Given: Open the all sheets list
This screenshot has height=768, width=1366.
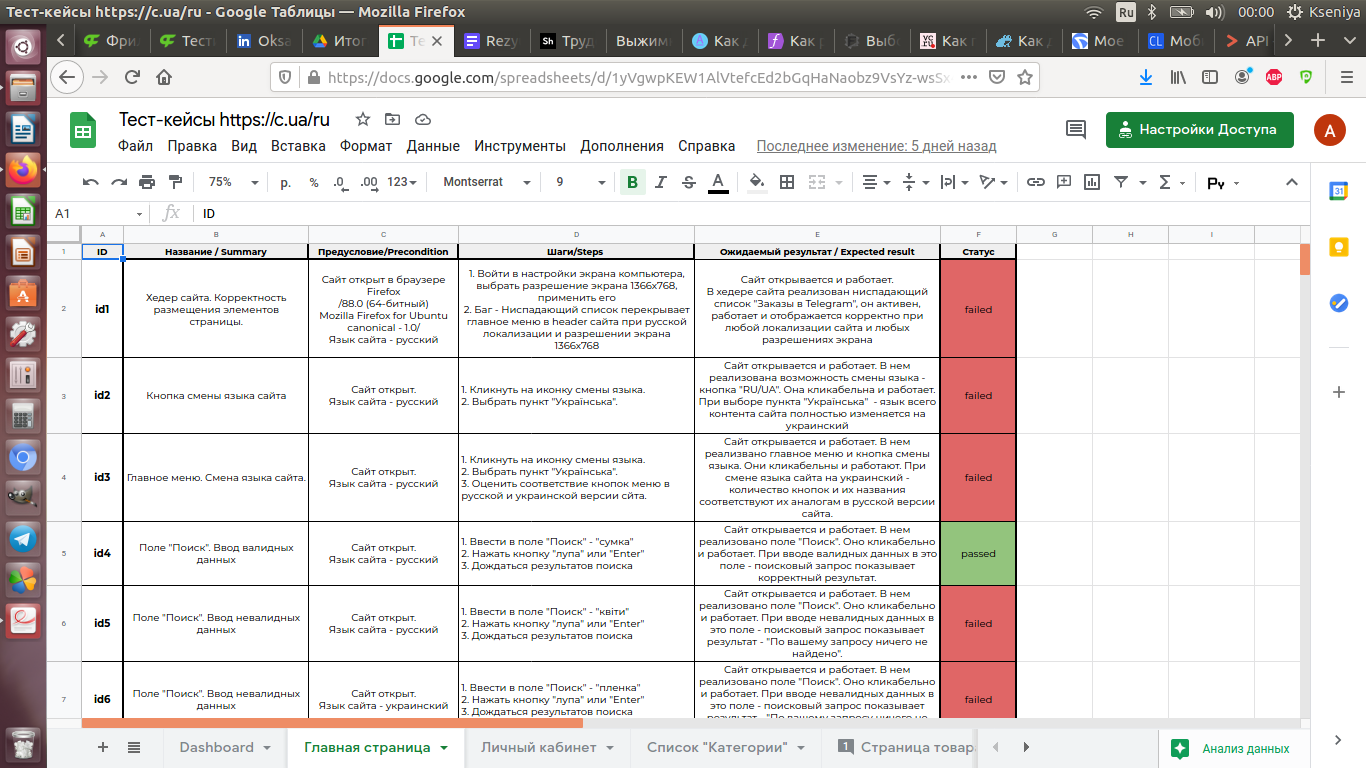Looking at the screenshot, I should tap(134, 747).
